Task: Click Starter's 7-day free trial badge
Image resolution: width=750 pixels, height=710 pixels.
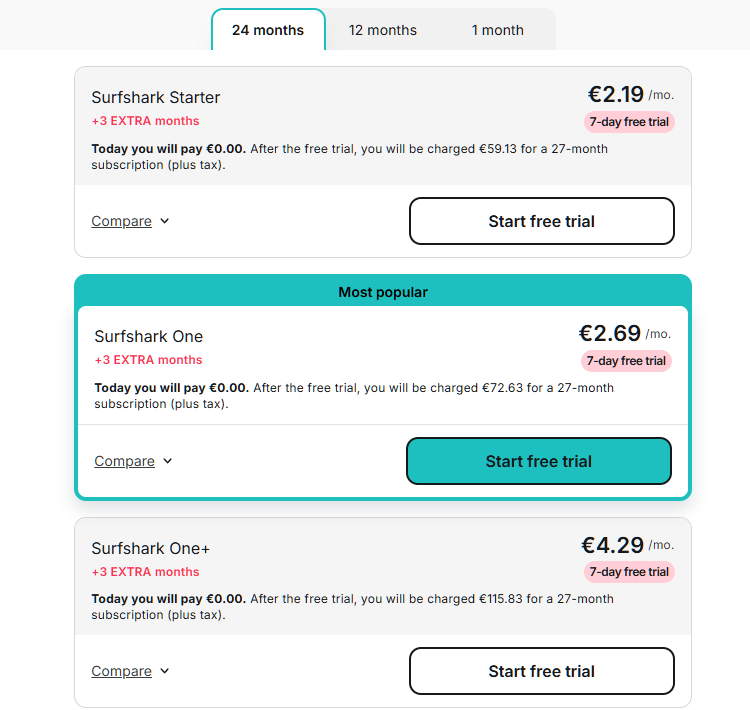Action: click(629, 122)
